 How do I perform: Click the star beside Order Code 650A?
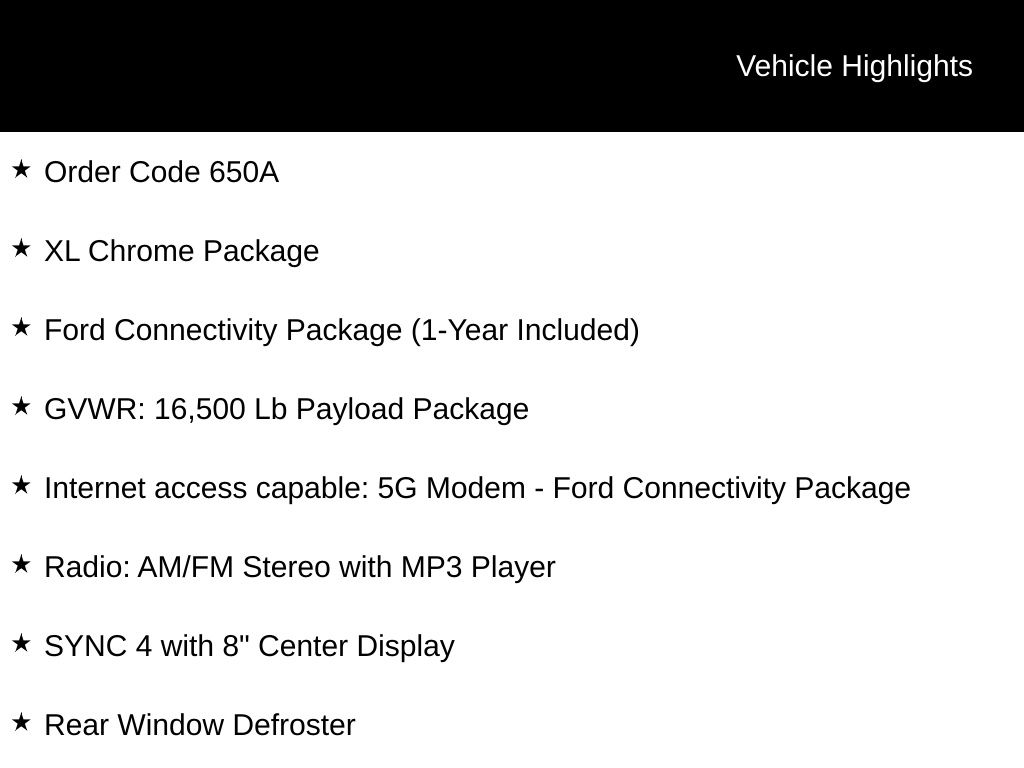click(21, 170)
